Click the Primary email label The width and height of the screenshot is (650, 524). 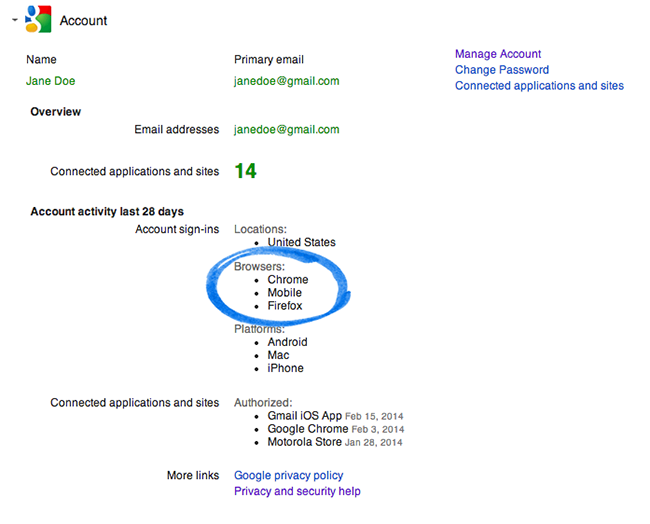[x=269, y=59]
